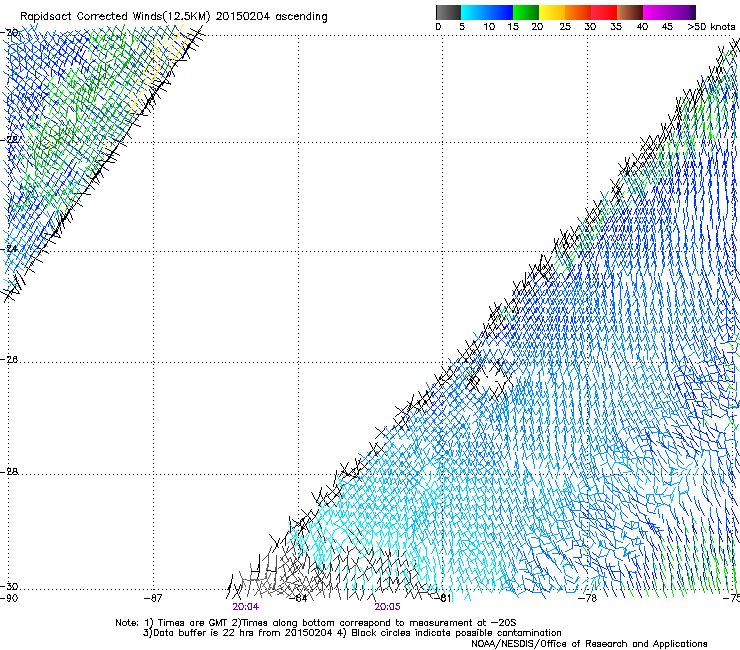The height and width of the screenshot is (650, 740).
Task: Click the -90 longitude axis label
Action: click(9, 598)
